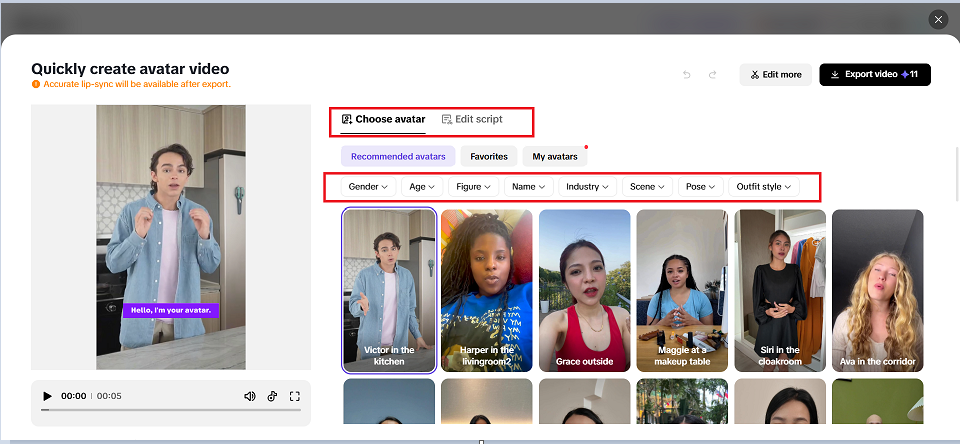Open the Industry filter dropdown
Viewport: 960px width, 444px height.
pyautogui.click(x=587, y=187)
